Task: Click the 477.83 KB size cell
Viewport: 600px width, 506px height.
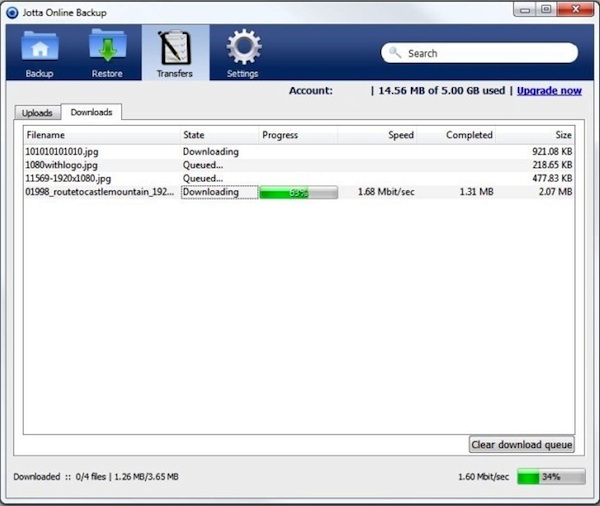Action: pyautogui.click(x=552, y=178)
